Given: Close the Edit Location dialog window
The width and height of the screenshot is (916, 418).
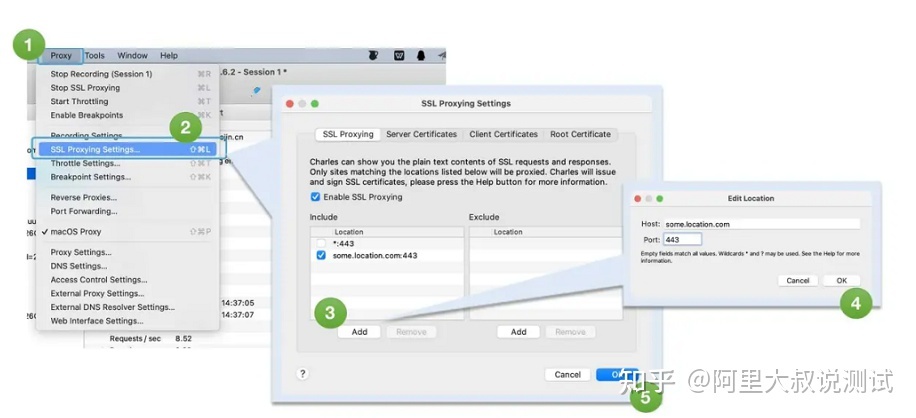Looking at the screenshot, I should point(637,198).
